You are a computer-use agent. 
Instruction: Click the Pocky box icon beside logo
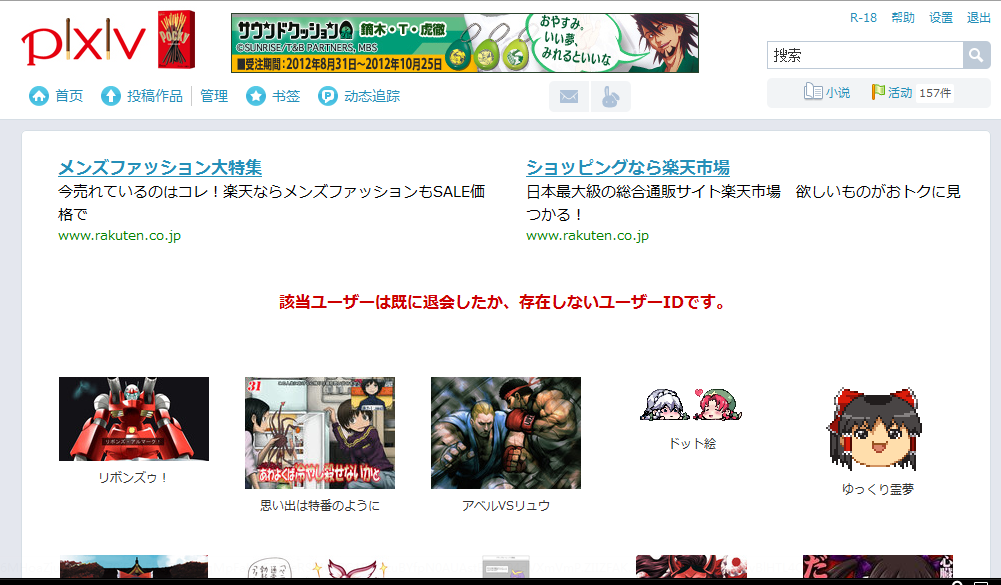pos(176,40)
